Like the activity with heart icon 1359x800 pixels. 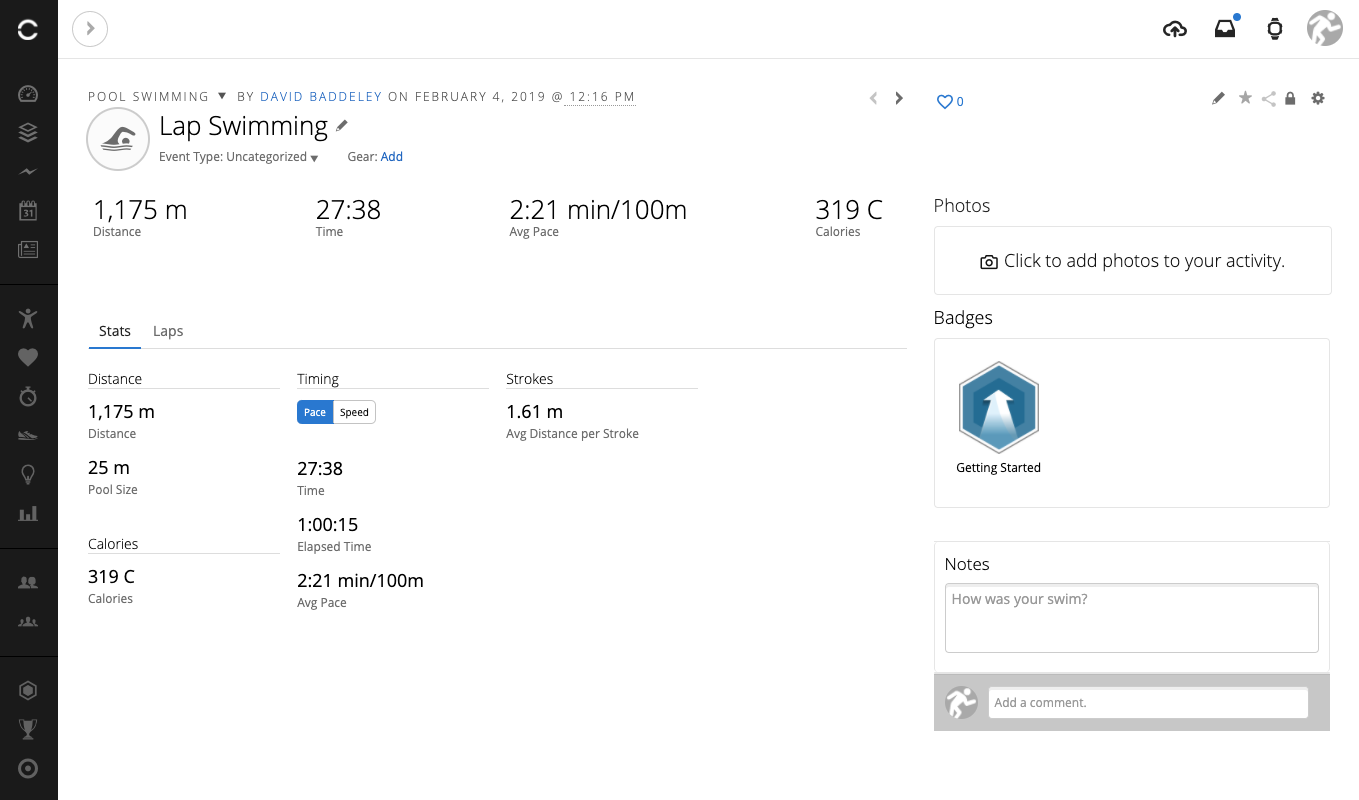944,102
